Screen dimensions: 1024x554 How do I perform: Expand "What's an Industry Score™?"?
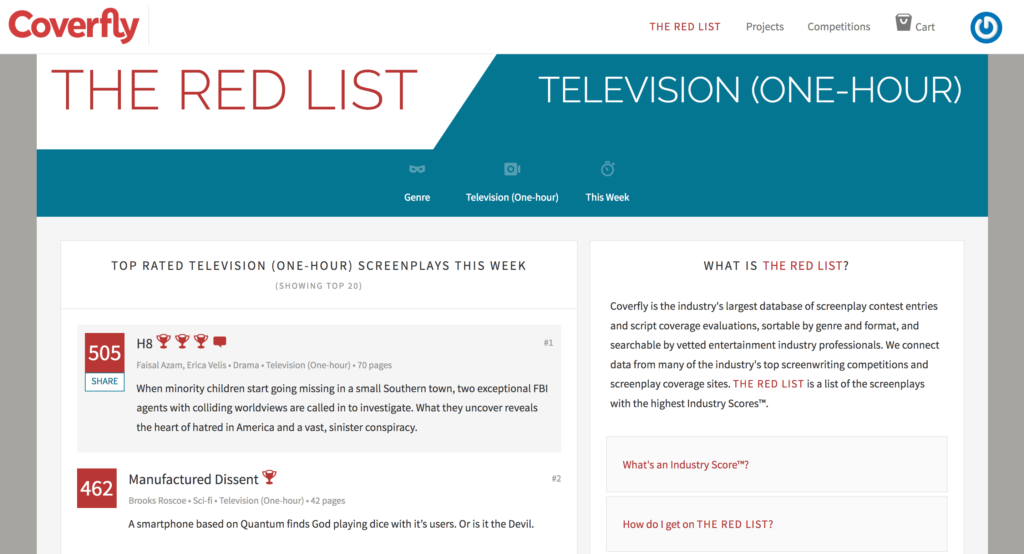coord(776,464)
